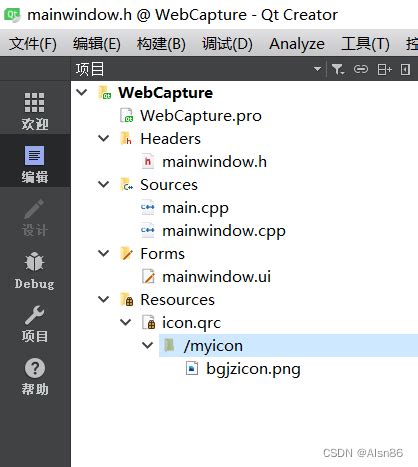Screen dimensions: 418x467
Task: Collapse the Forms folder
Action: click(104, 253)
